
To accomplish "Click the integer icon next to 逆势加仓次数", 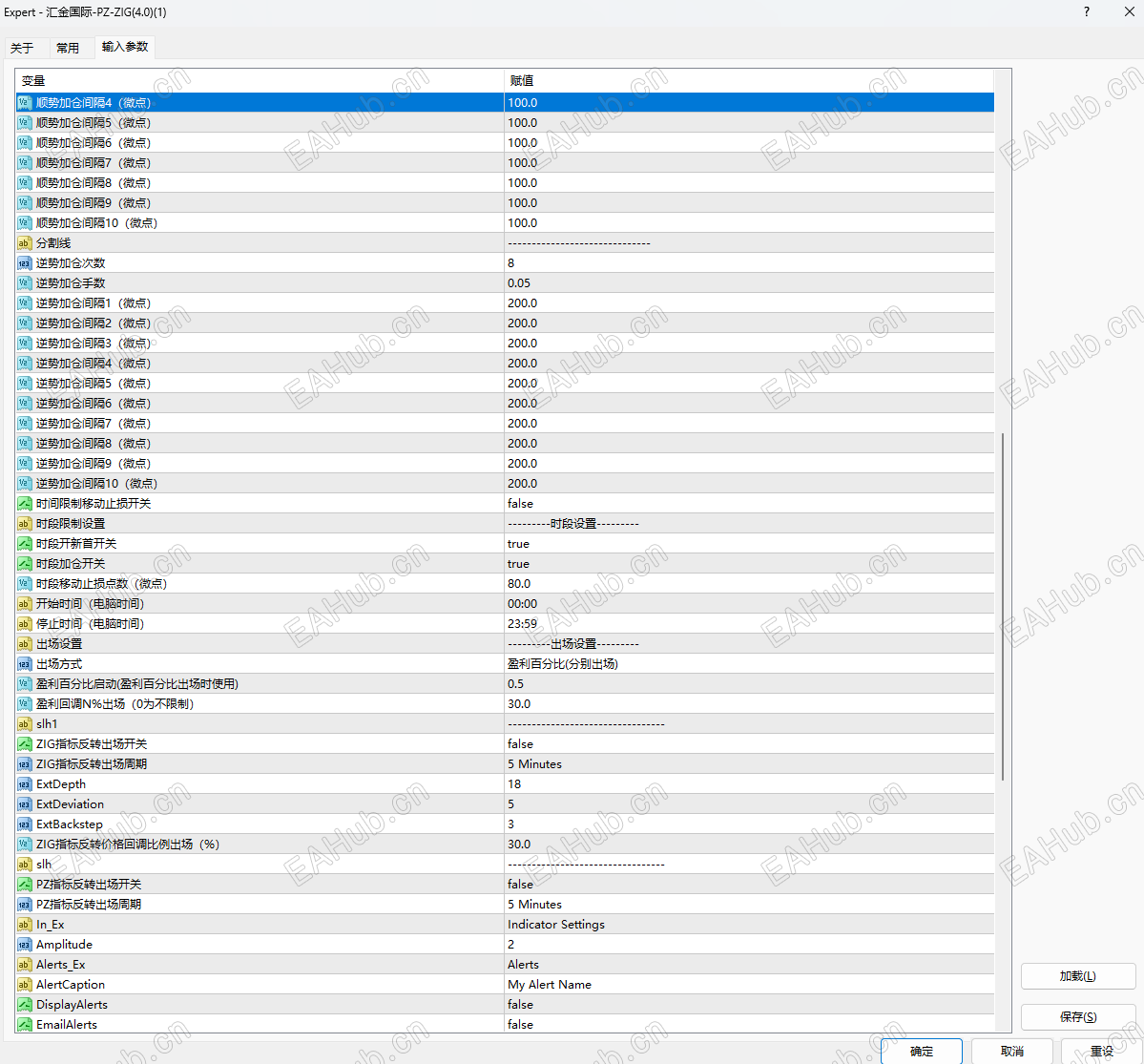I will [x=24, y=262].
